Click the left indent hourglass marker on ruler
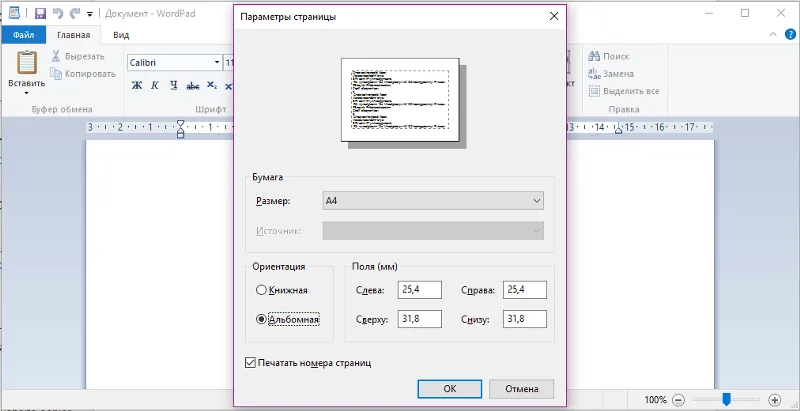Viewport: 800px width, 411px height. pyautogui.click(x=181, y=129)
